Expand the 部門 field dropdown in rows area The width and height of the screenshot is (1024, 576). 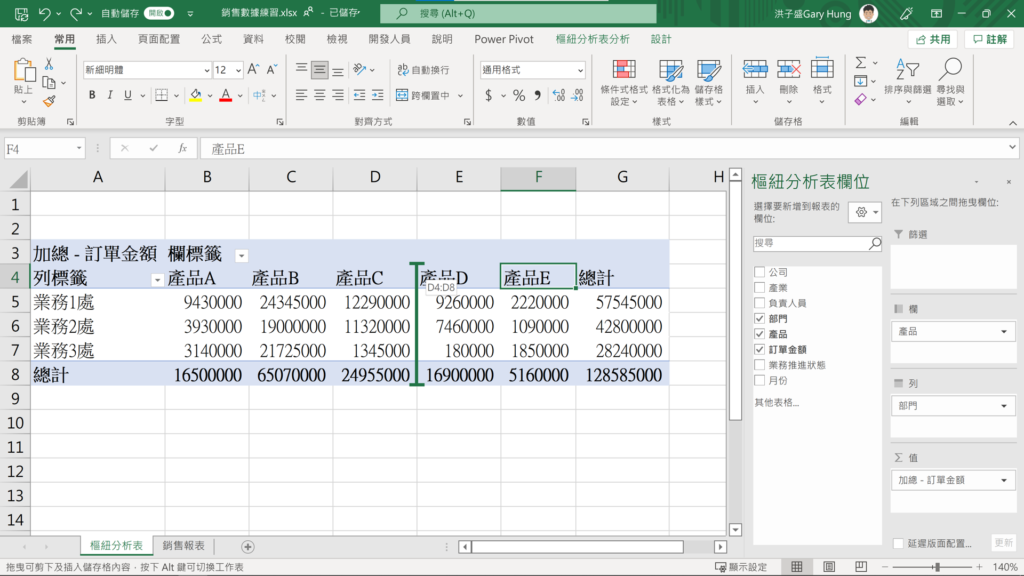1004,406
